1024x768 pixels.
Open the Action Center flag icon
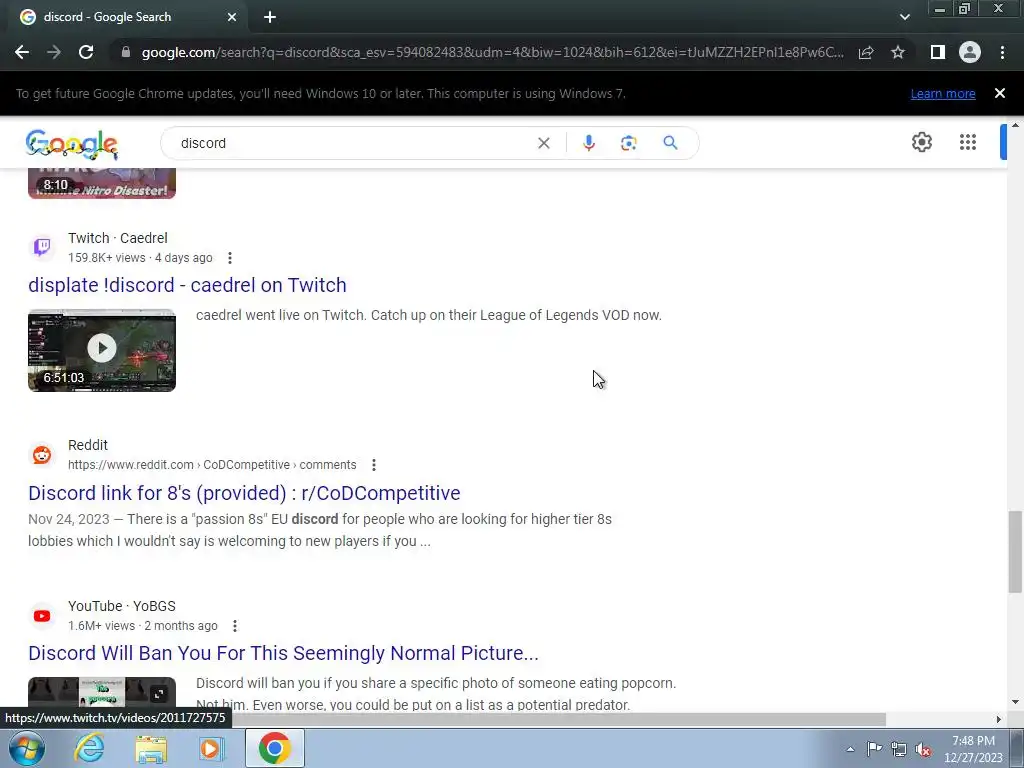coord(874,749)
